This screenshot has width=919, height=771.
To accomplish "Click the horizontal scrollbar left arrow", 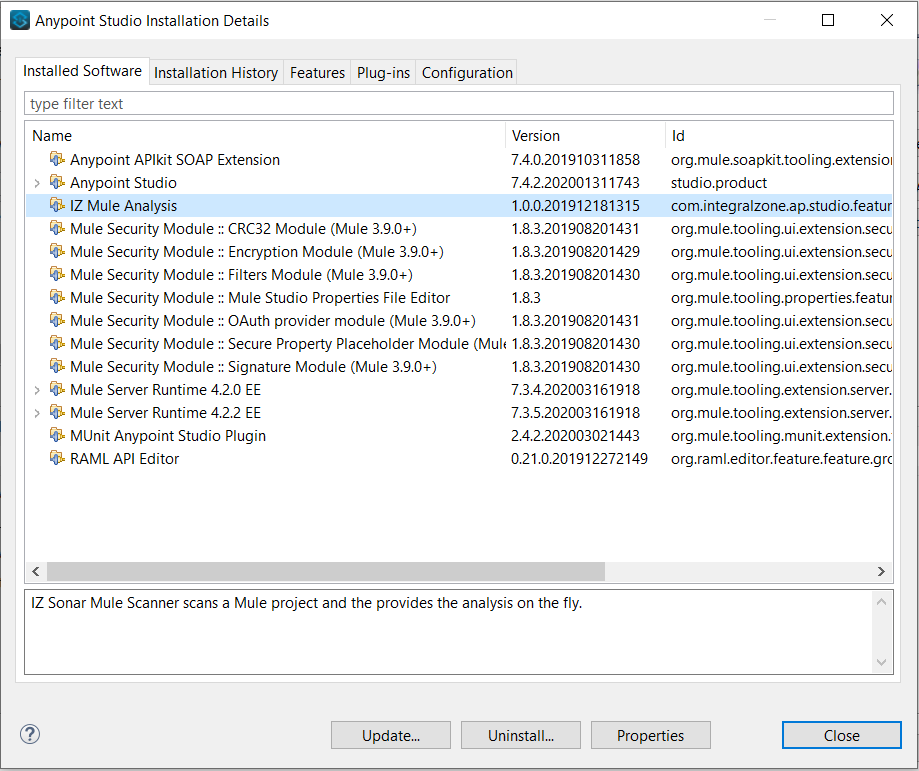I will [36, 571].
